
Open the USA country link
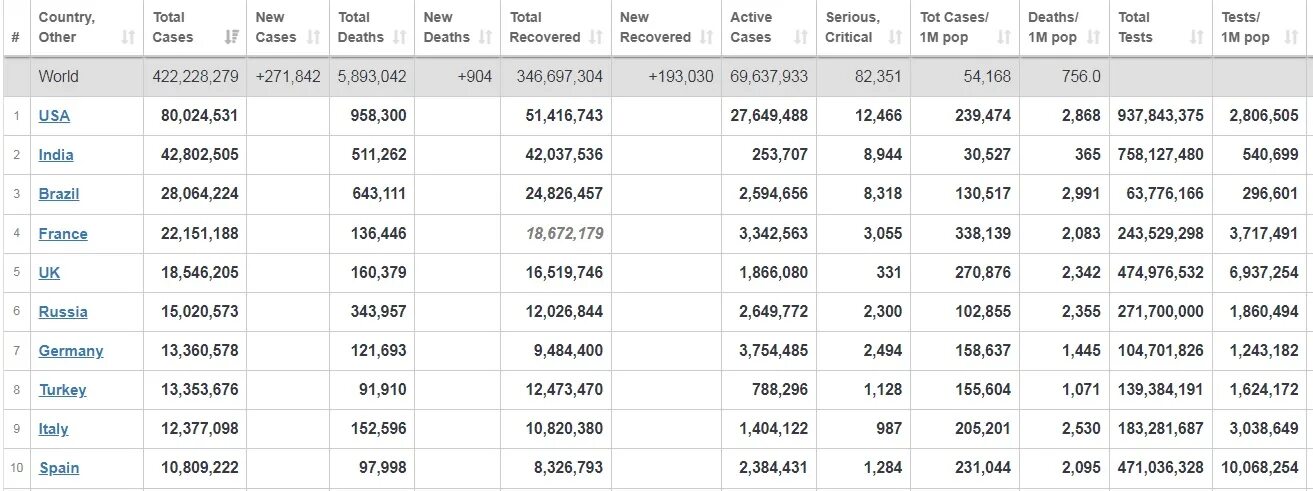pyautogui.click(x=54, y=115)
